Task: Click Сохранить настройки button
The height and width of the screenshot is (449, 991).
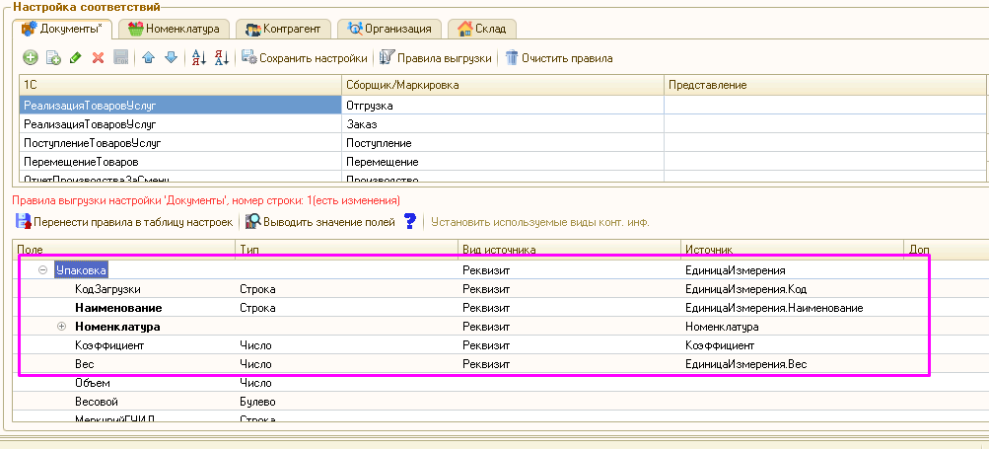Action: tap(304, 58)
